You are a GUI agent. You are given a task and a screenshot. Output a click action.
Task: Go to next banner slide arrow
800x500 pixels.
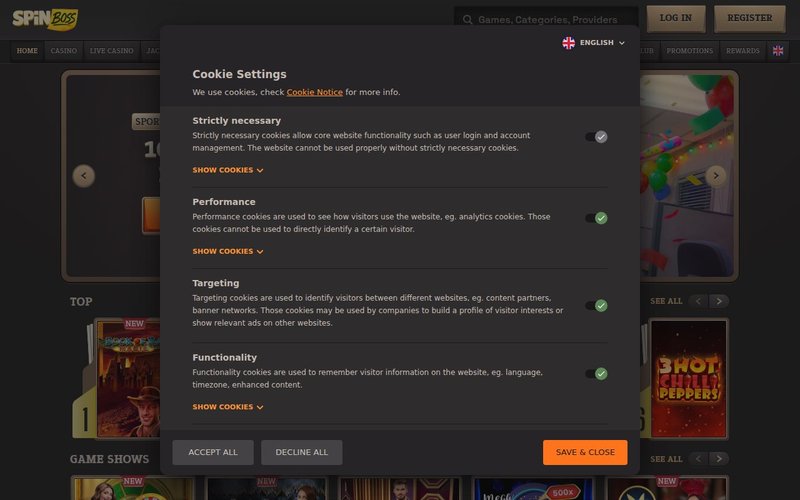point(716,176)
